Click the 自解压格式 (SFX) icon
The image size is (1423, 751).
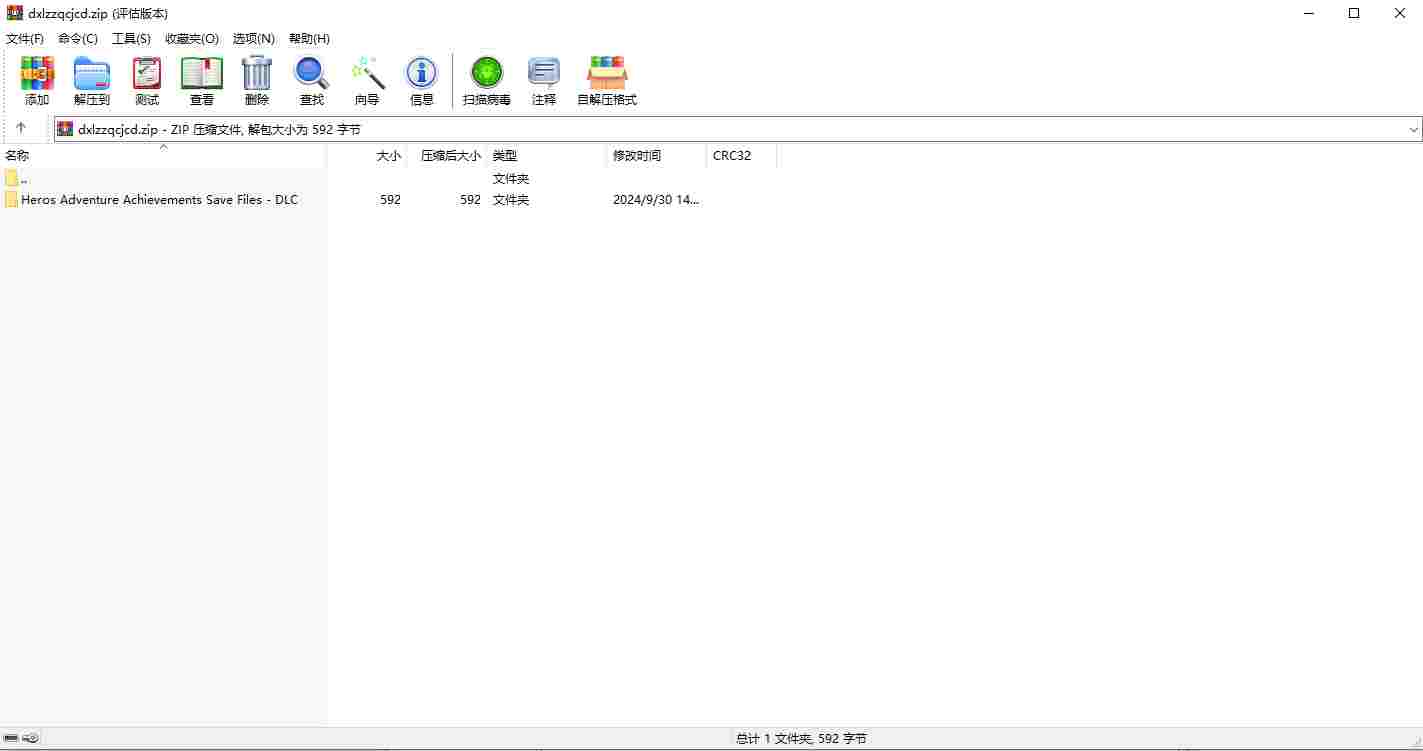point(607,73)
